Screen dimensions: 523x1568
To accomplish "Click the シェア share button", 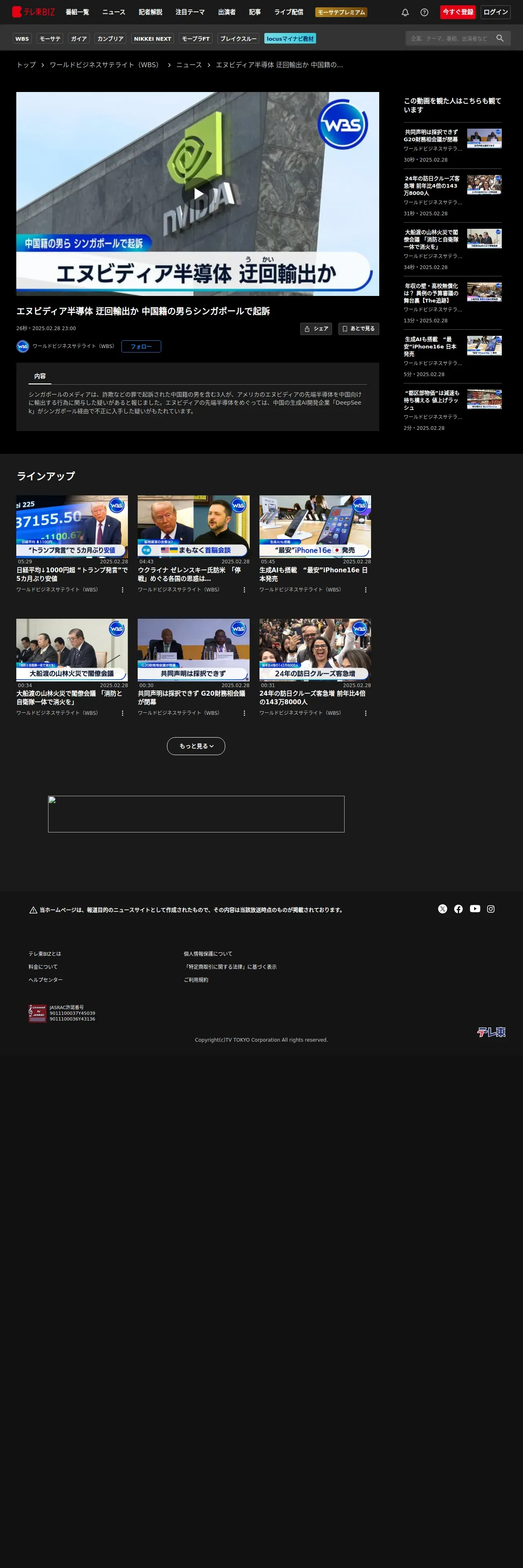I will coord(316,328).
